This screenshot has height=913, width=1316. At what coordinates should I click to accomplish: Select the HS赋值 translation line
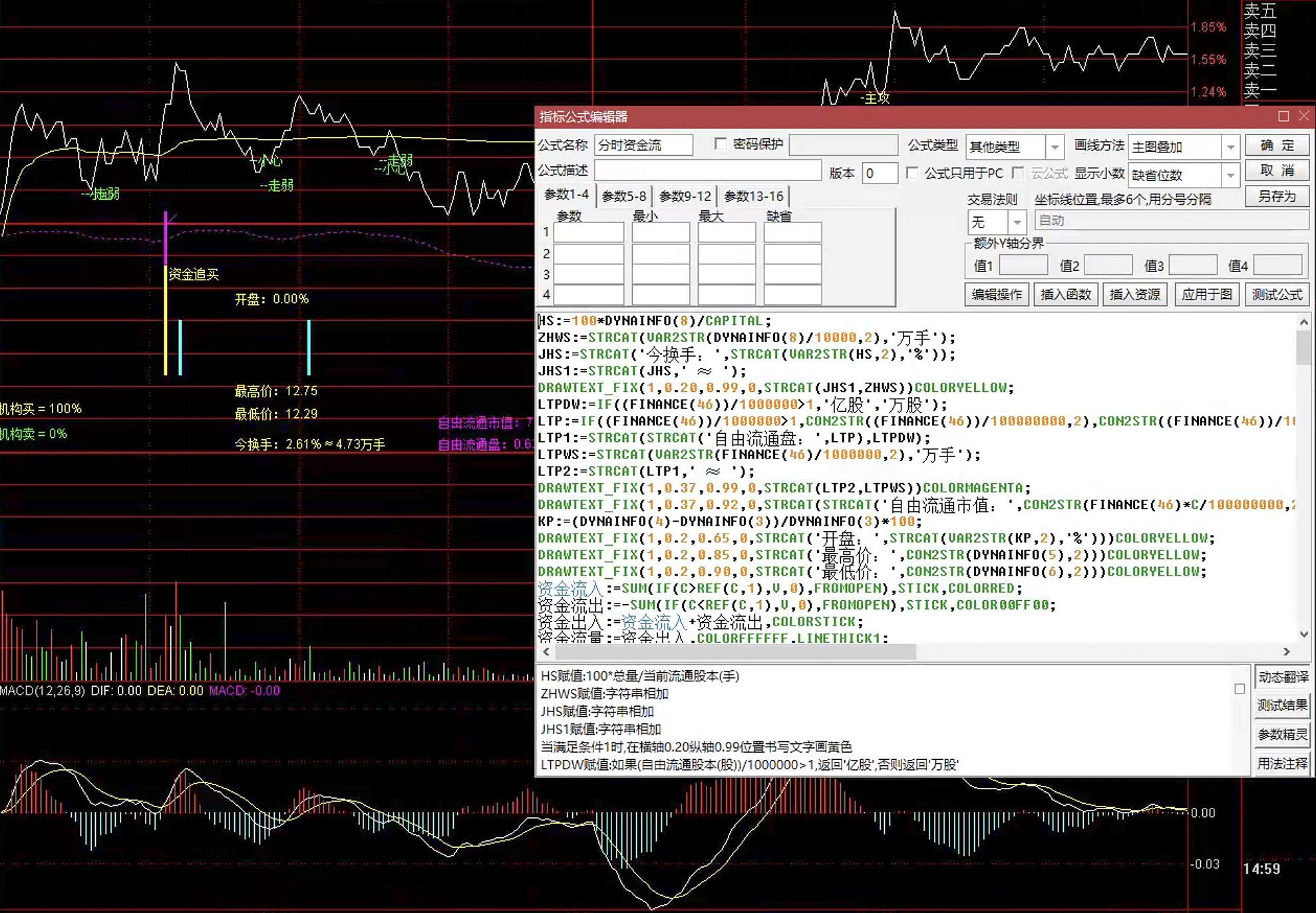coord(640,676)
